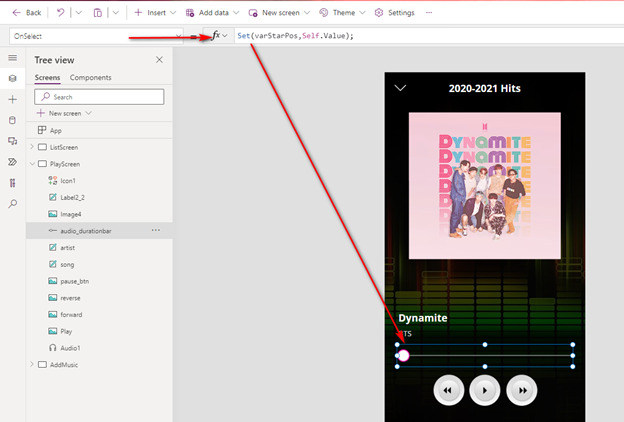Expand the AddMusic node
The image size is (624, 422).
[x=32, y=364]
